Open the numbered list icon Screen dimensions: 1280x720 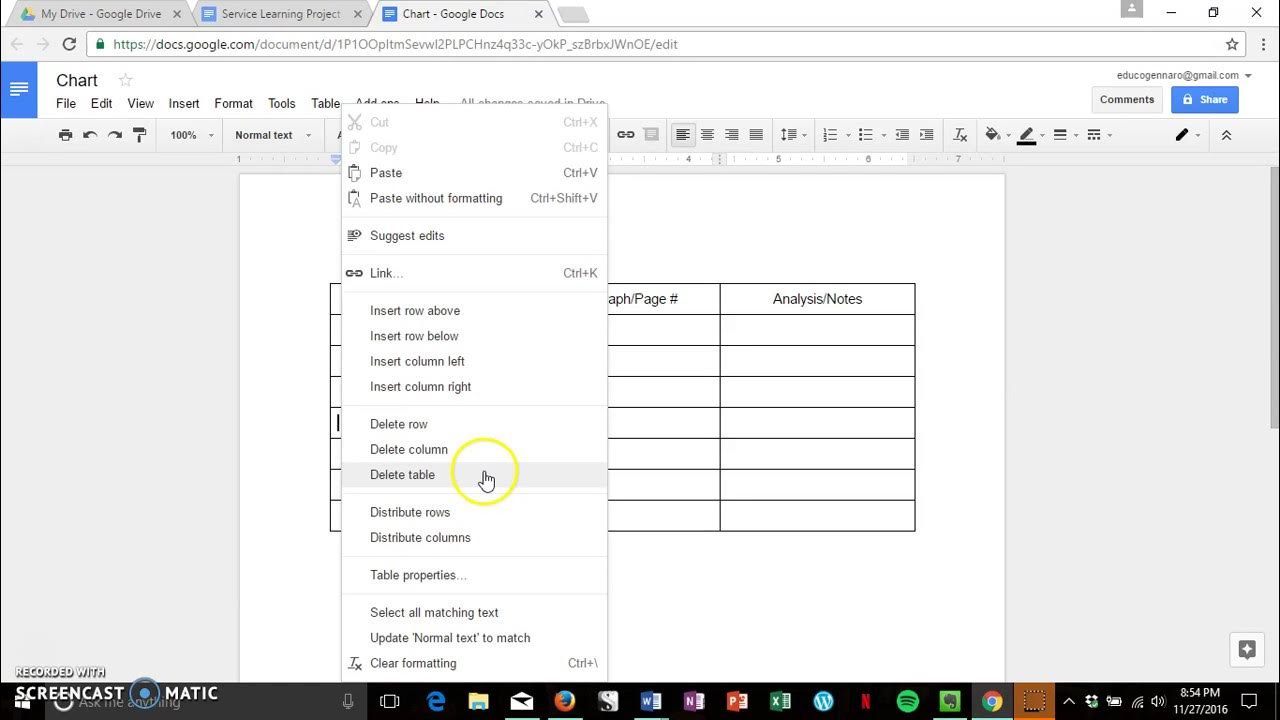830,135
